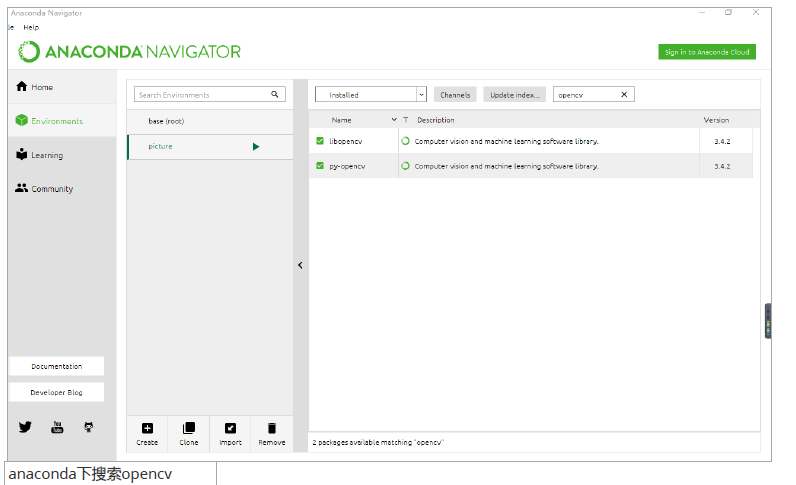Open the Help menu
This screenshot has width=796, height=485.
pyautogui.click(x=31, y=27)
